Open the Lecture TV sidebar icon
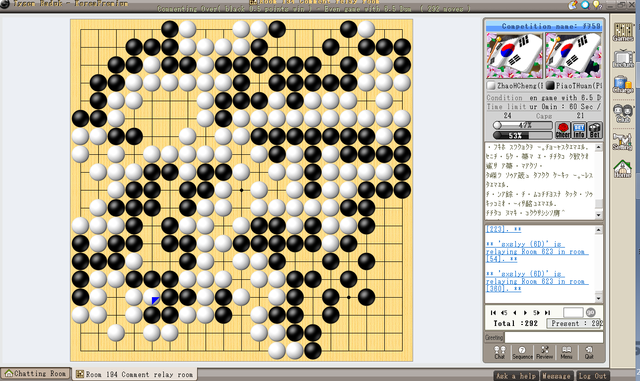 623,59
